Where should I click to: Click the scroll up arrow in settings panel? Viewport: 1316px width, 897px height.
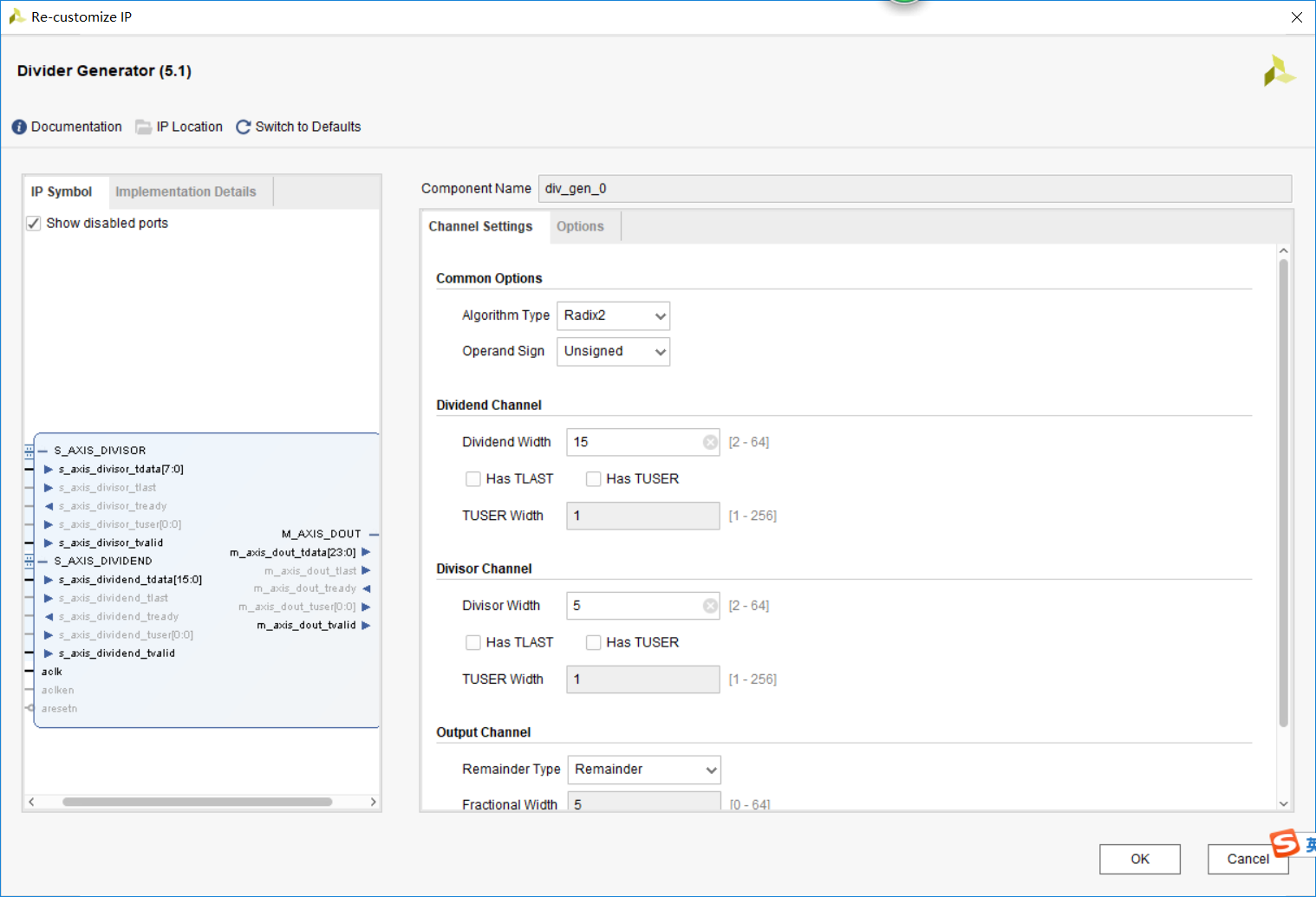tap(1284, 250)
